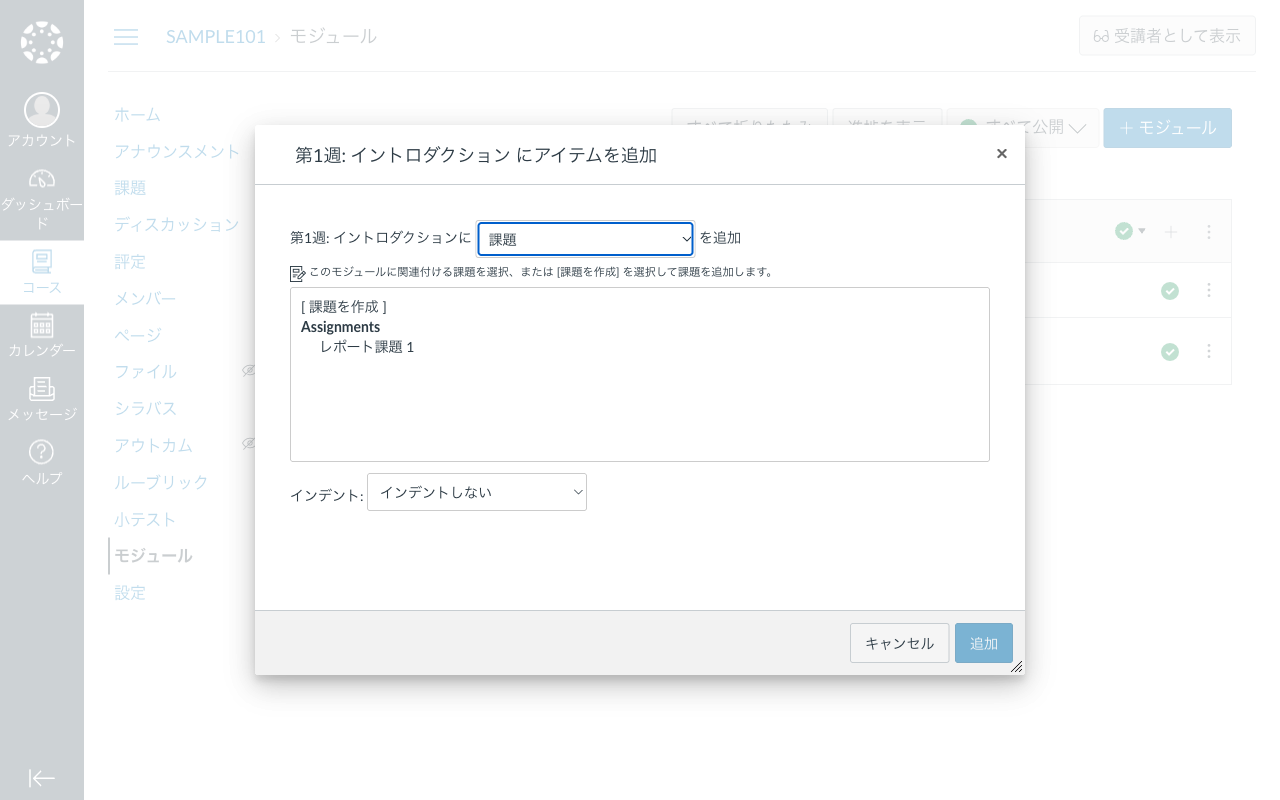Open the calendar icon in the left sidebar
The height and width of the screenshot is (800, 1280).
(x=42, y=326)
